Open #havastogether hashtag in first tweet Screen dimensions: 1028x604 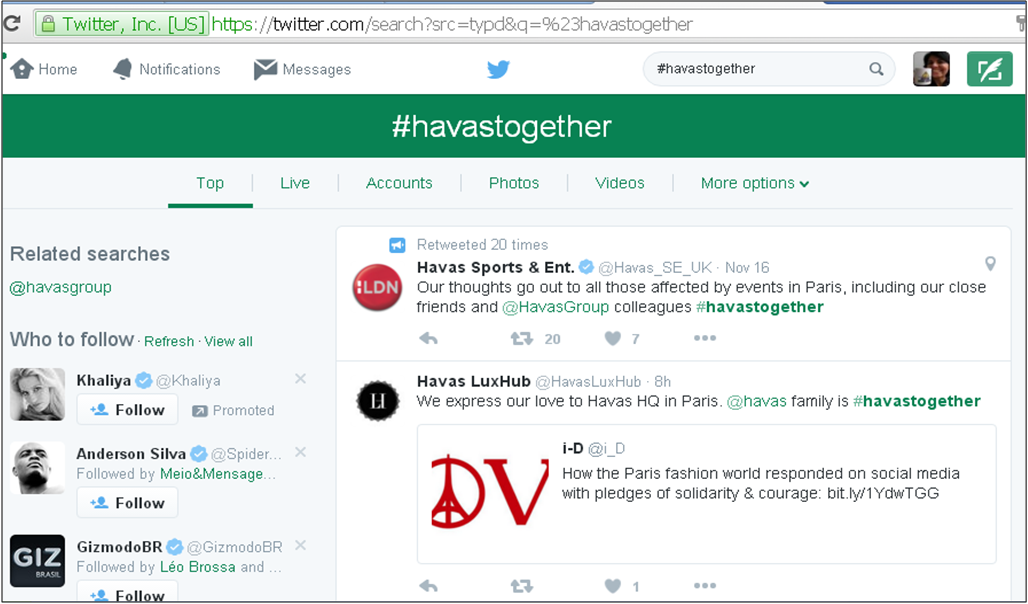760,307
